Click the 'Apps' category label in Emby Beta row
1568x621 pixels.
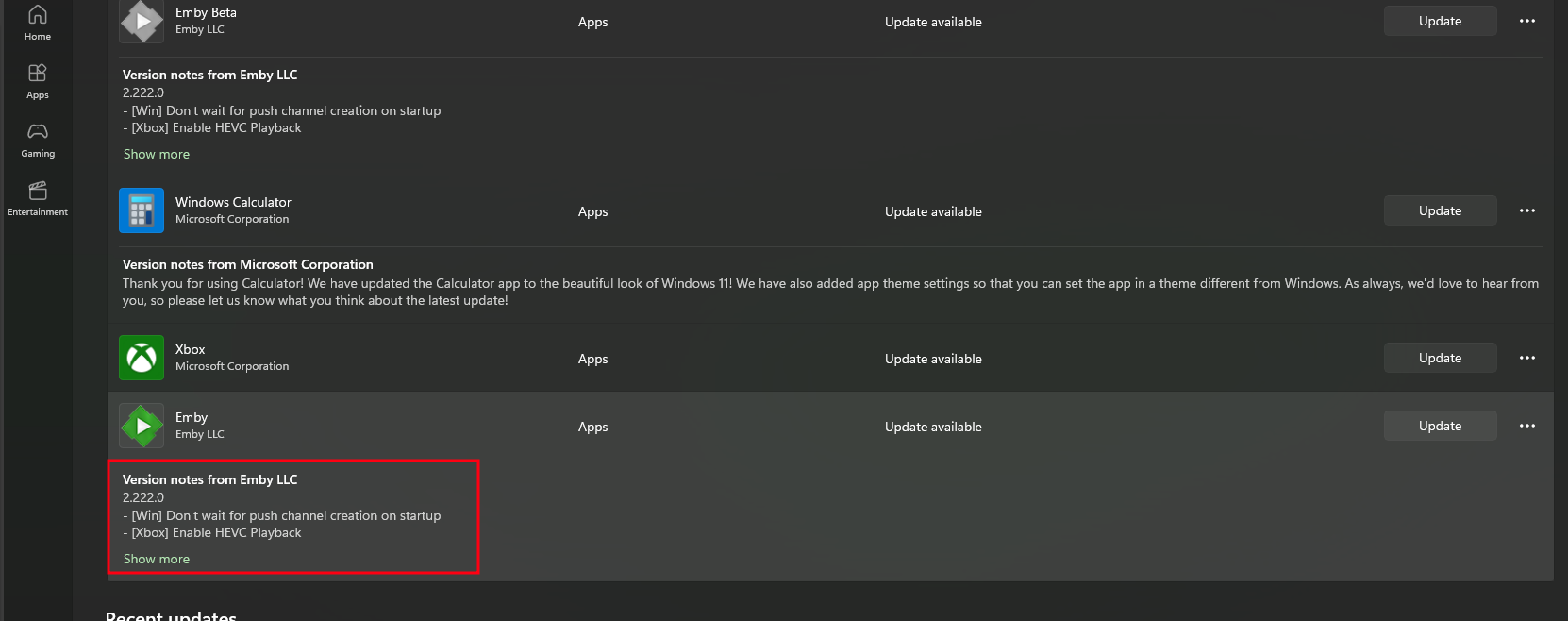point(592,22)
